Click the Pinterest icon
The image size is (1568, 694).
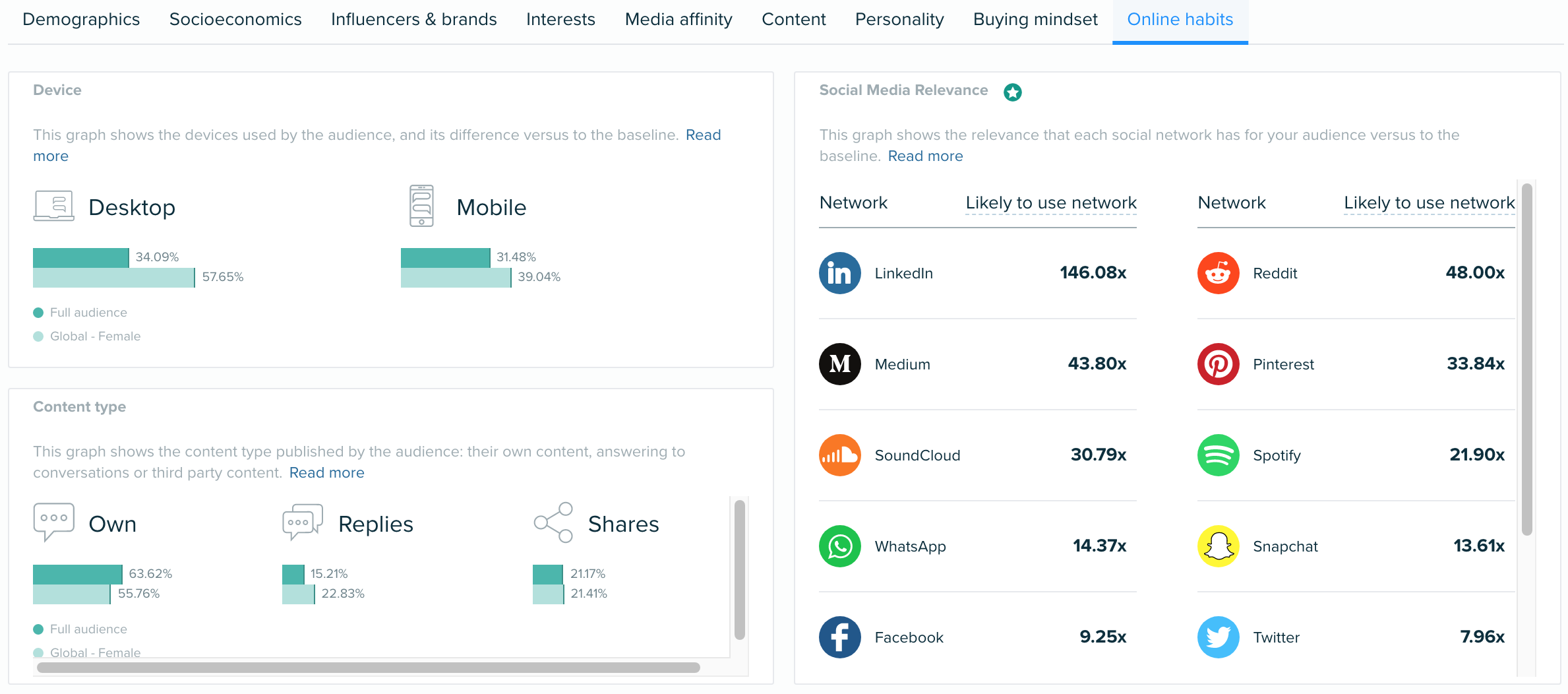click(1218, 363)
